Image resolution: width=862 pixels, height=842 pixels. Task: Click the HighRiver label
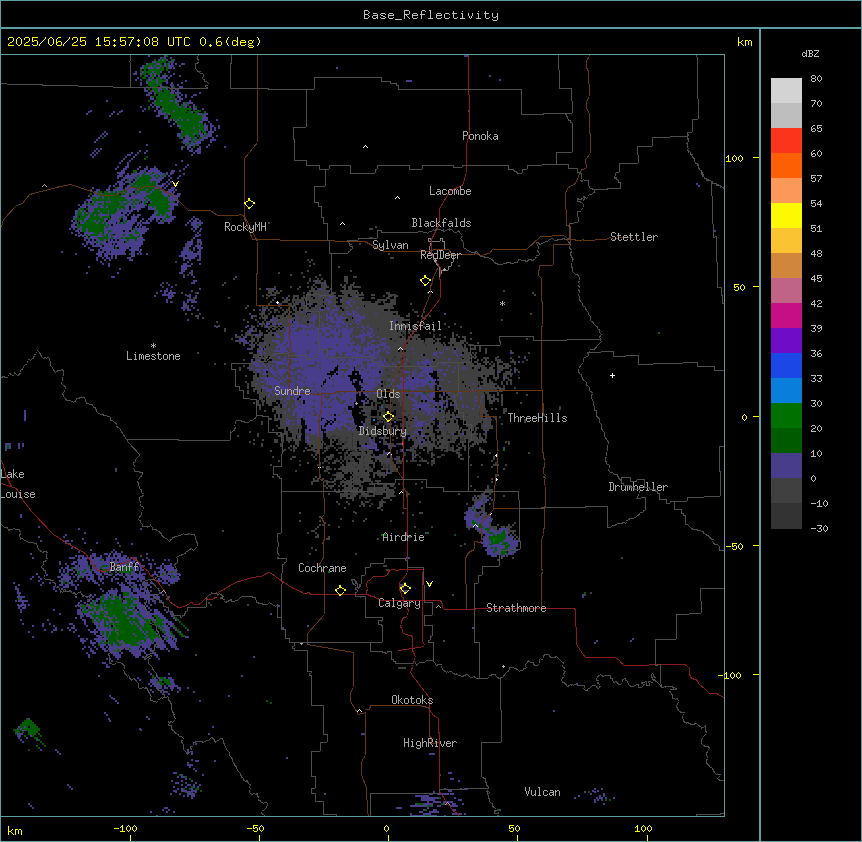(x=430, y=743)
